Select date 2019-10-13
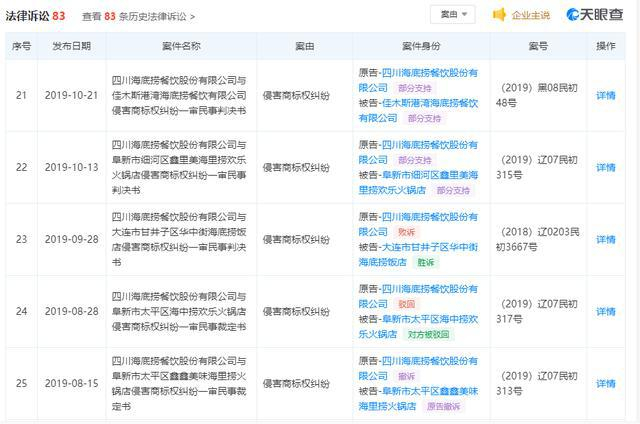Image resolution: width=640 pixels, height=424 pixels. pos(71,167)
